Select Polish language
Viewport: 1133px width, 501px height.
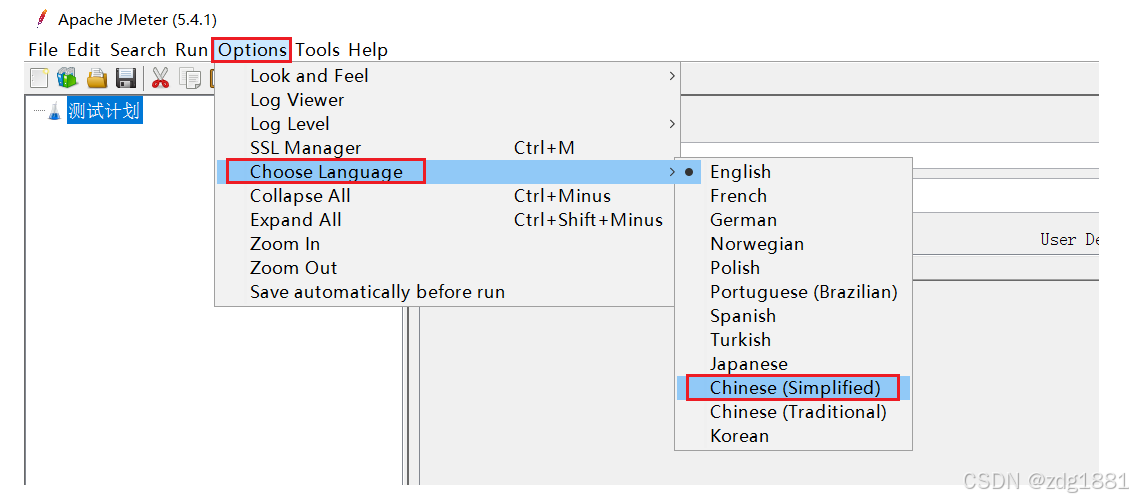[793, 268]
